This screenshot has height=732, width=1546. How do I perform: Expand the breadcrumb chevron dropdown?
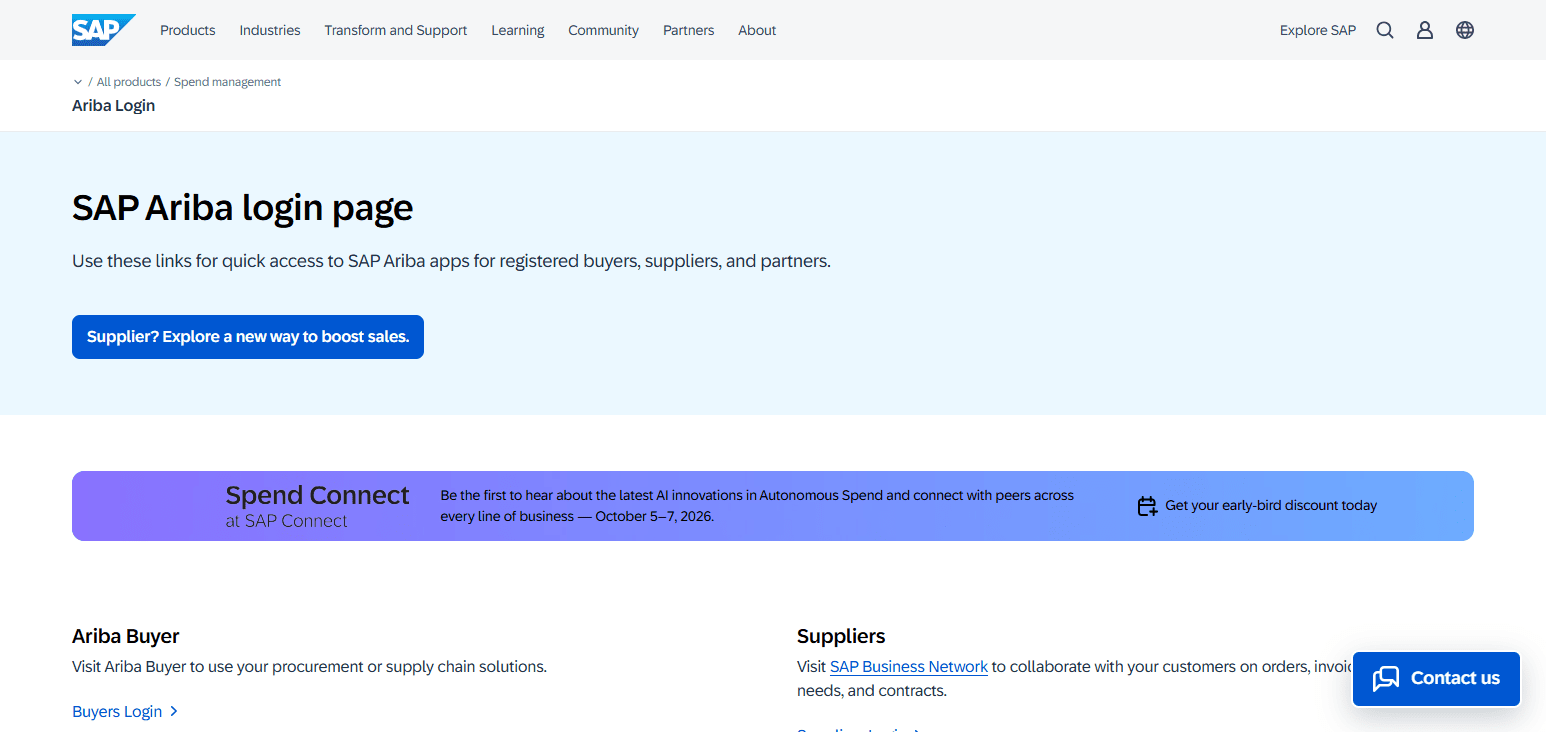pos(78,82)
